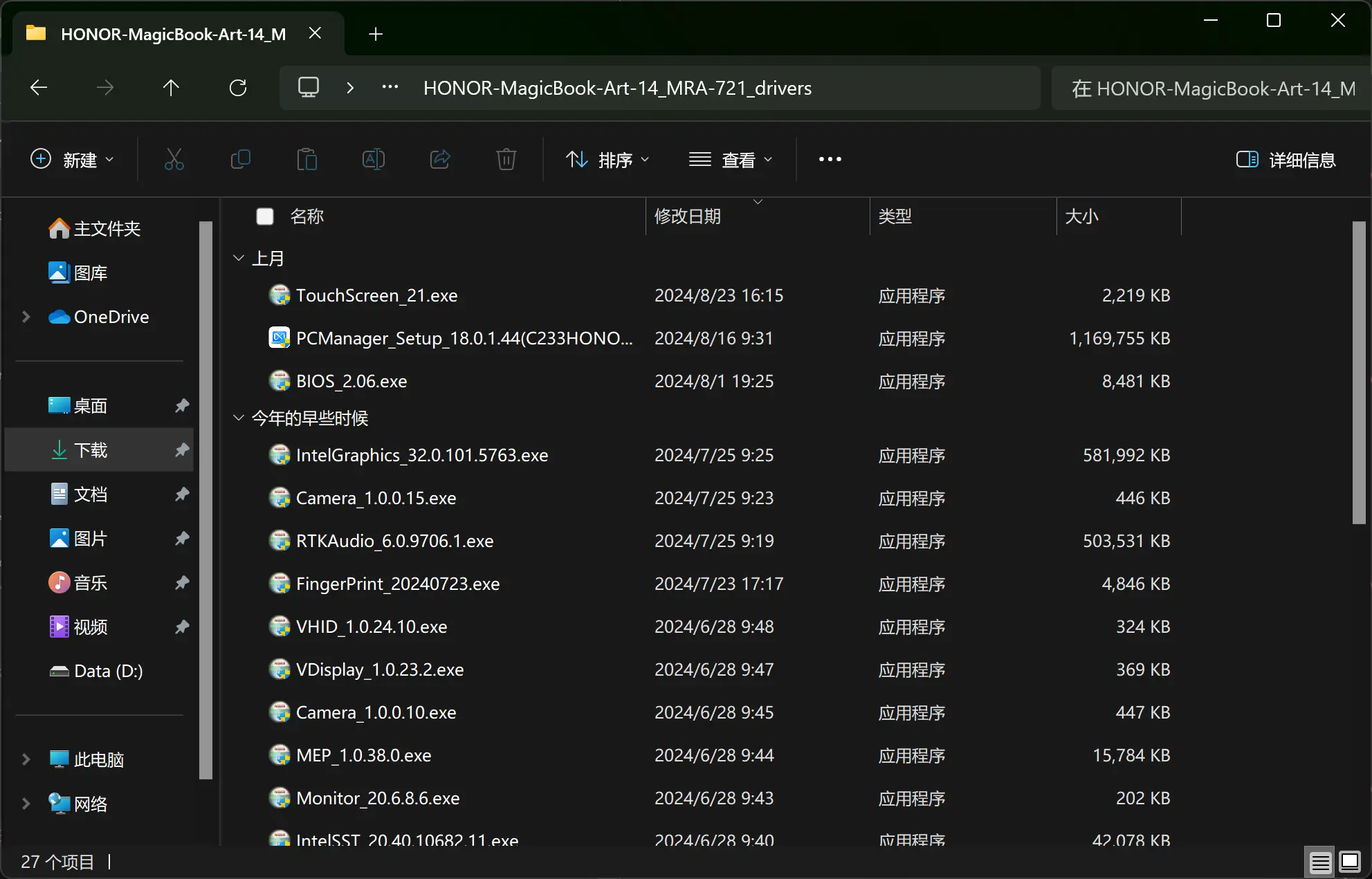This screenshot has width=1372, height=879.
Task: Unpin Music (音乐) pin icon
Action: pos(182,583)
